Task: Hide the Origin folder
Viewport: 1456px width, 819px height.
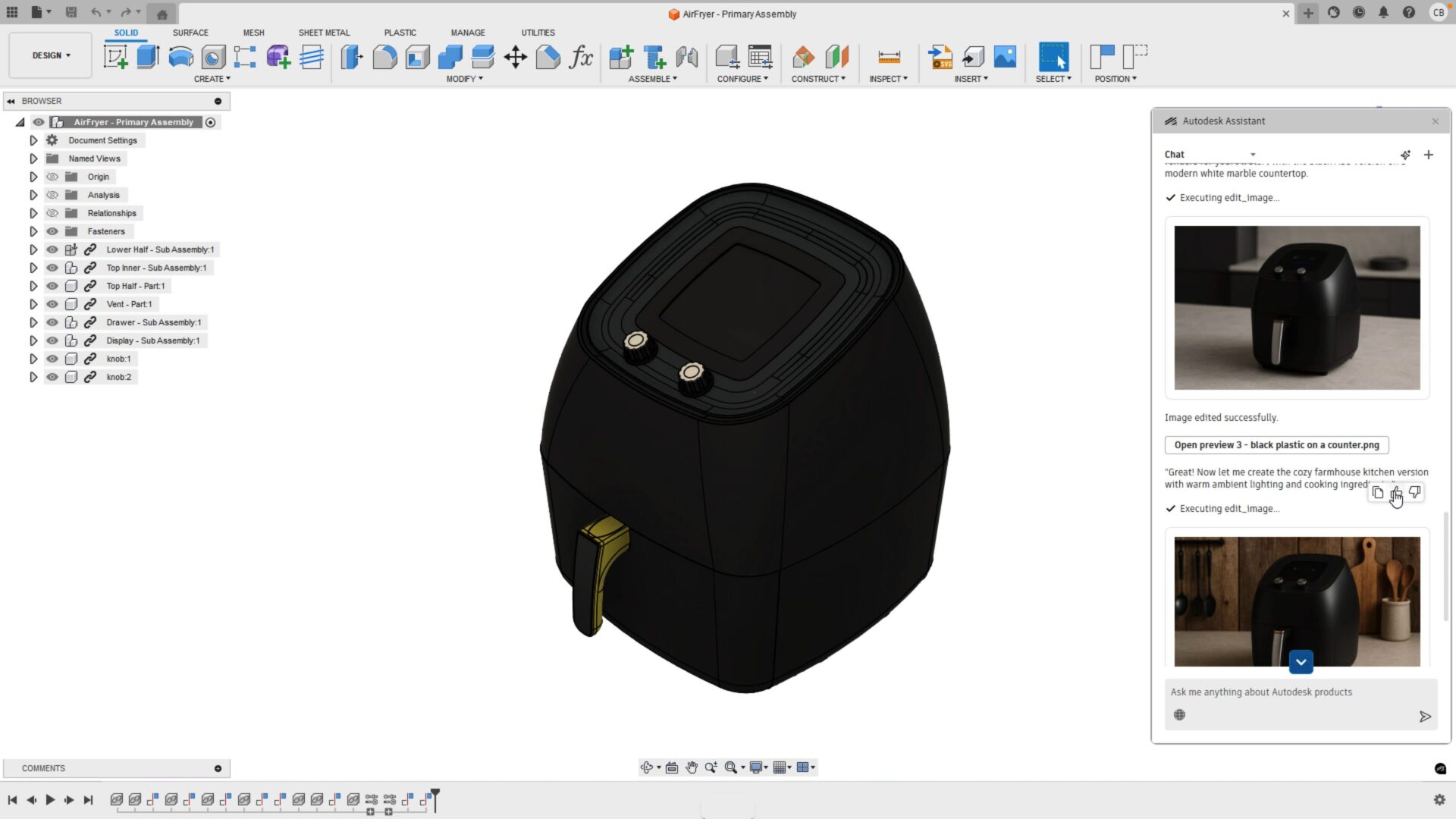Action: 52,177
